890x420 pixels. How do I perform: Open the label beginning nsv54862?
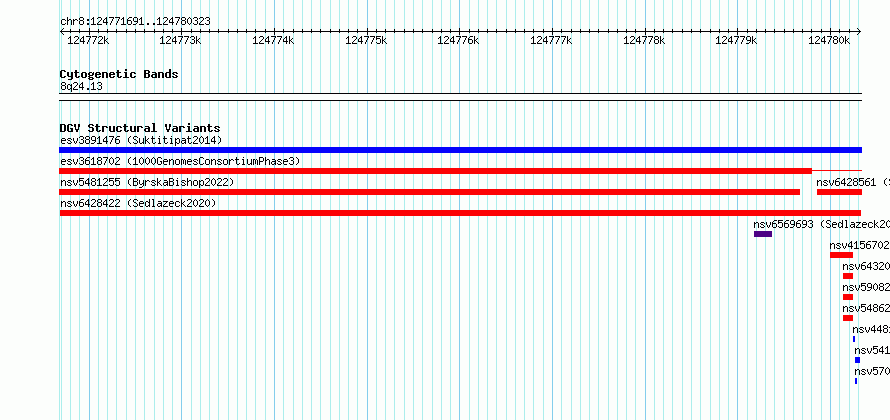click(x=866, y=309)
